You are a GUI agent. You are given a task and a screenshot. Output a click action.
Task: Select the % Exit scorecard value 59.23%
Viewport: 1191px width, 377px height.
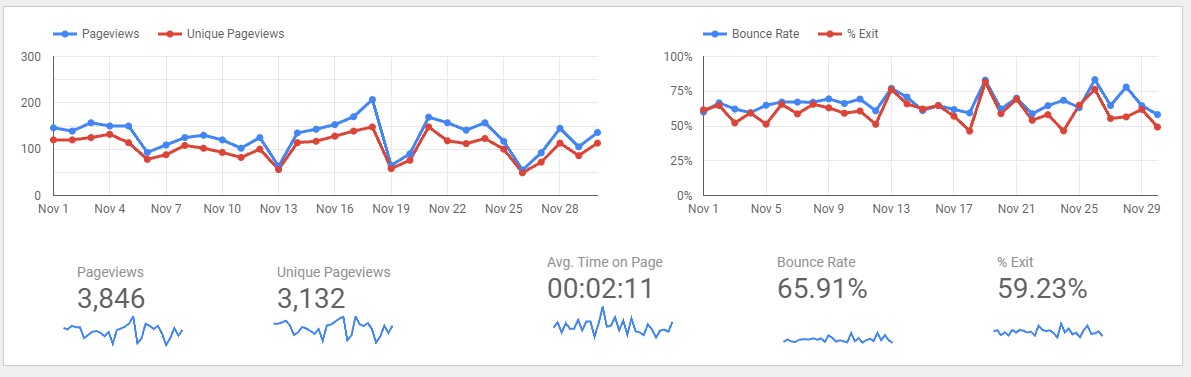pos(1042,289)
